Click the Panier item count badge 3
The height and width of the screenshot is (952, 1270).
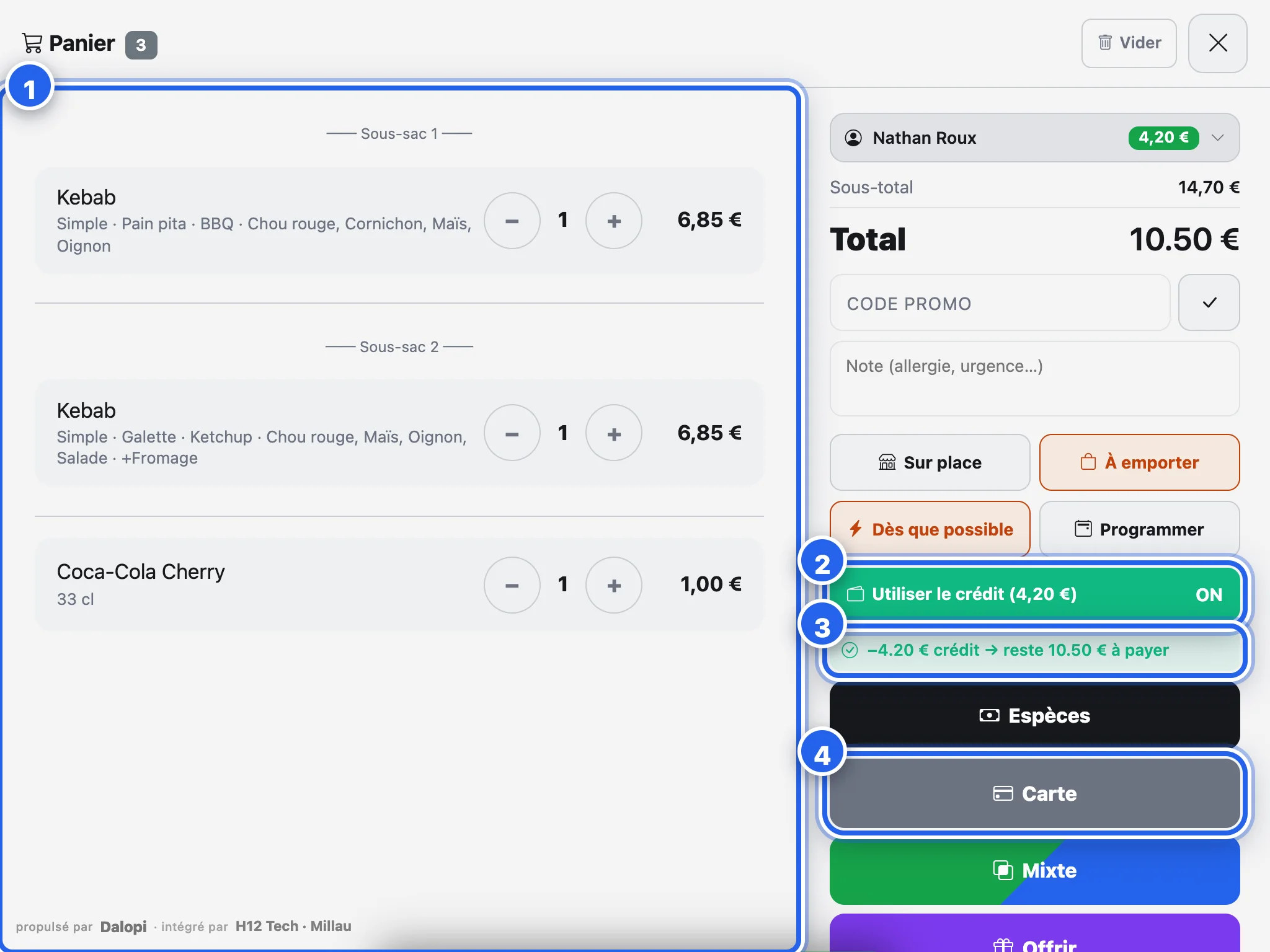141,45
